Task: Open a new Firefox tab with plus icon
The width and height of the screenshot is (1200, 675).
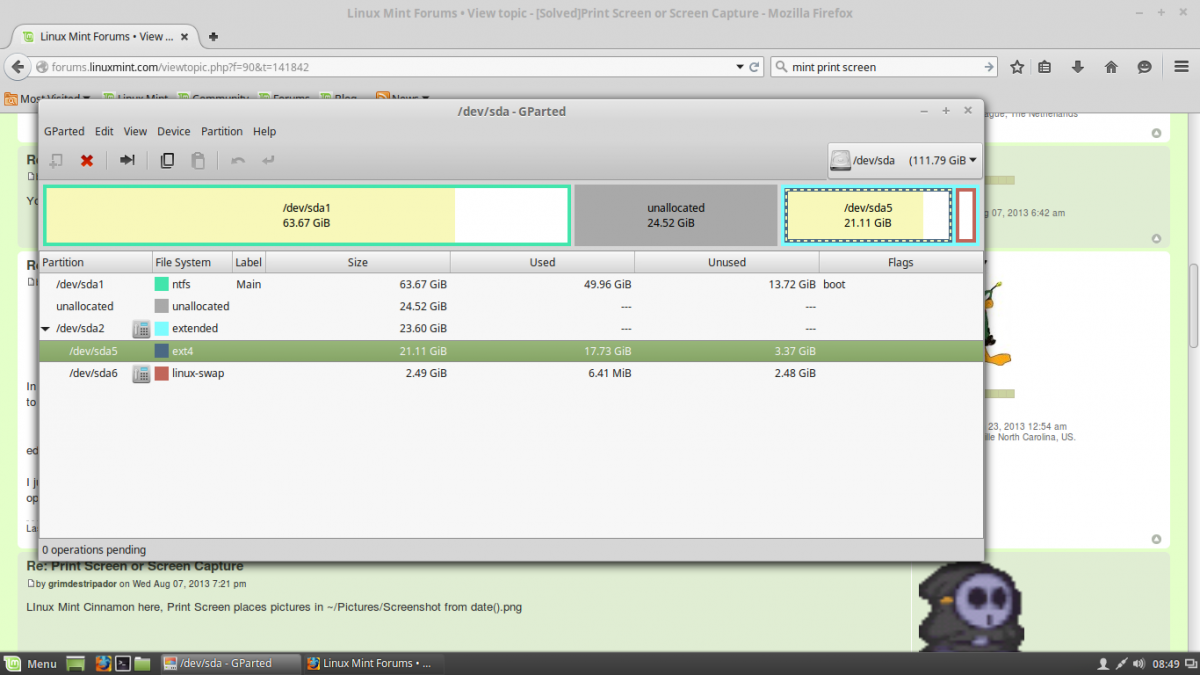Action: (214, 36)
